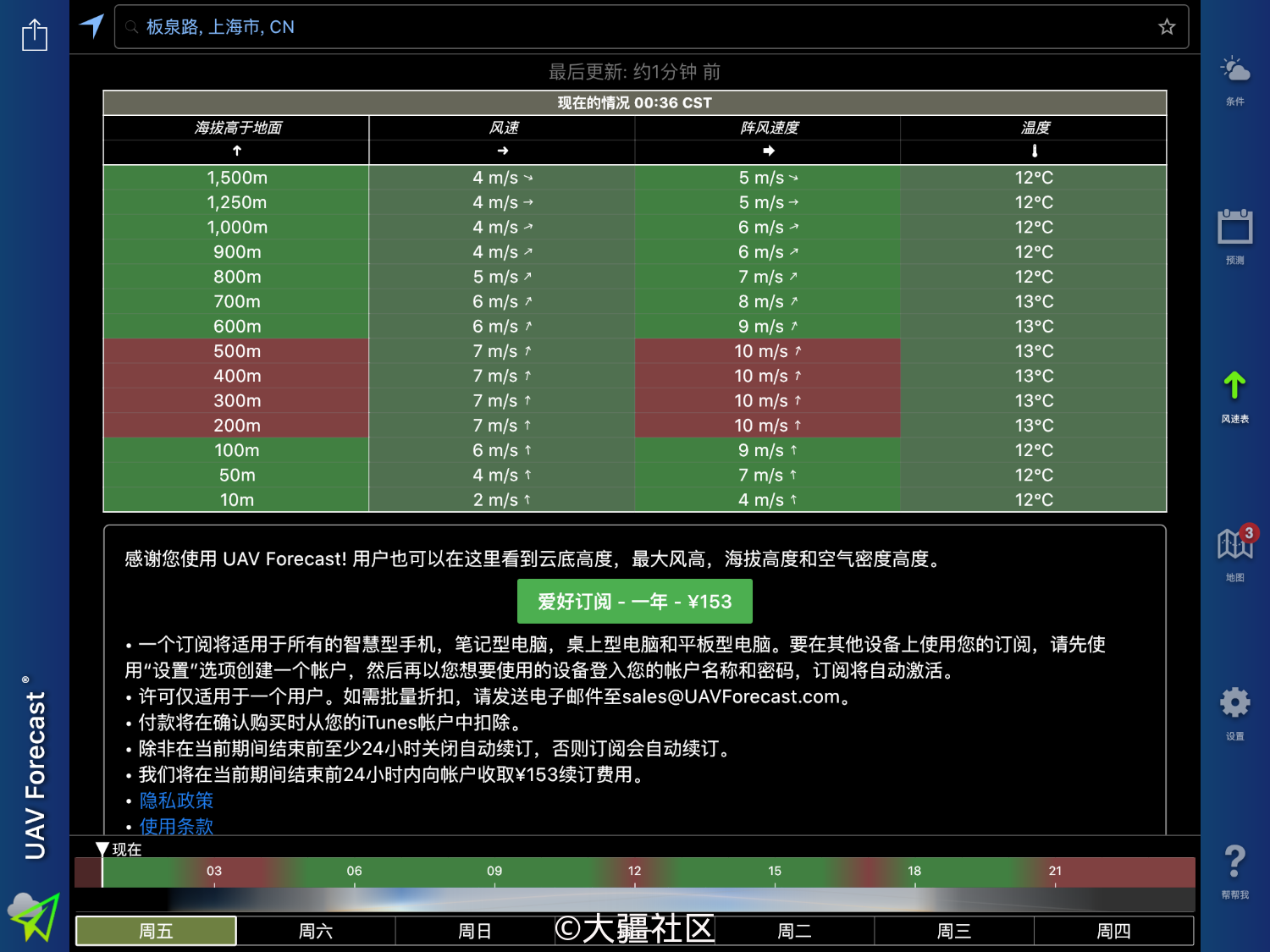Select the 周日 day tab
1270x952 pixels.
pos(475,931)
